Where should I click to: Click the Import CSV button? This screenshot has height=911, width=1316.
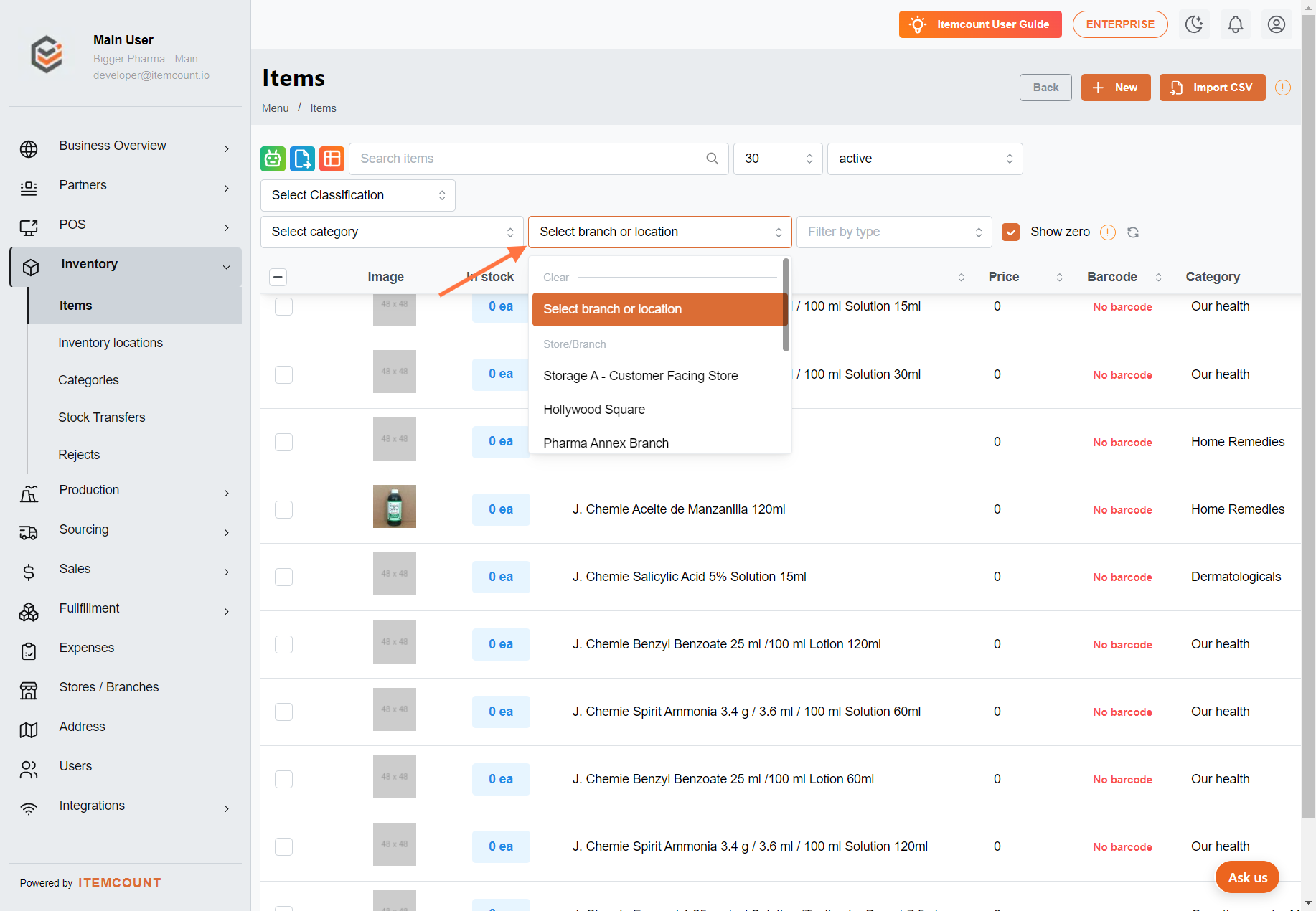tap(1212, 88)
